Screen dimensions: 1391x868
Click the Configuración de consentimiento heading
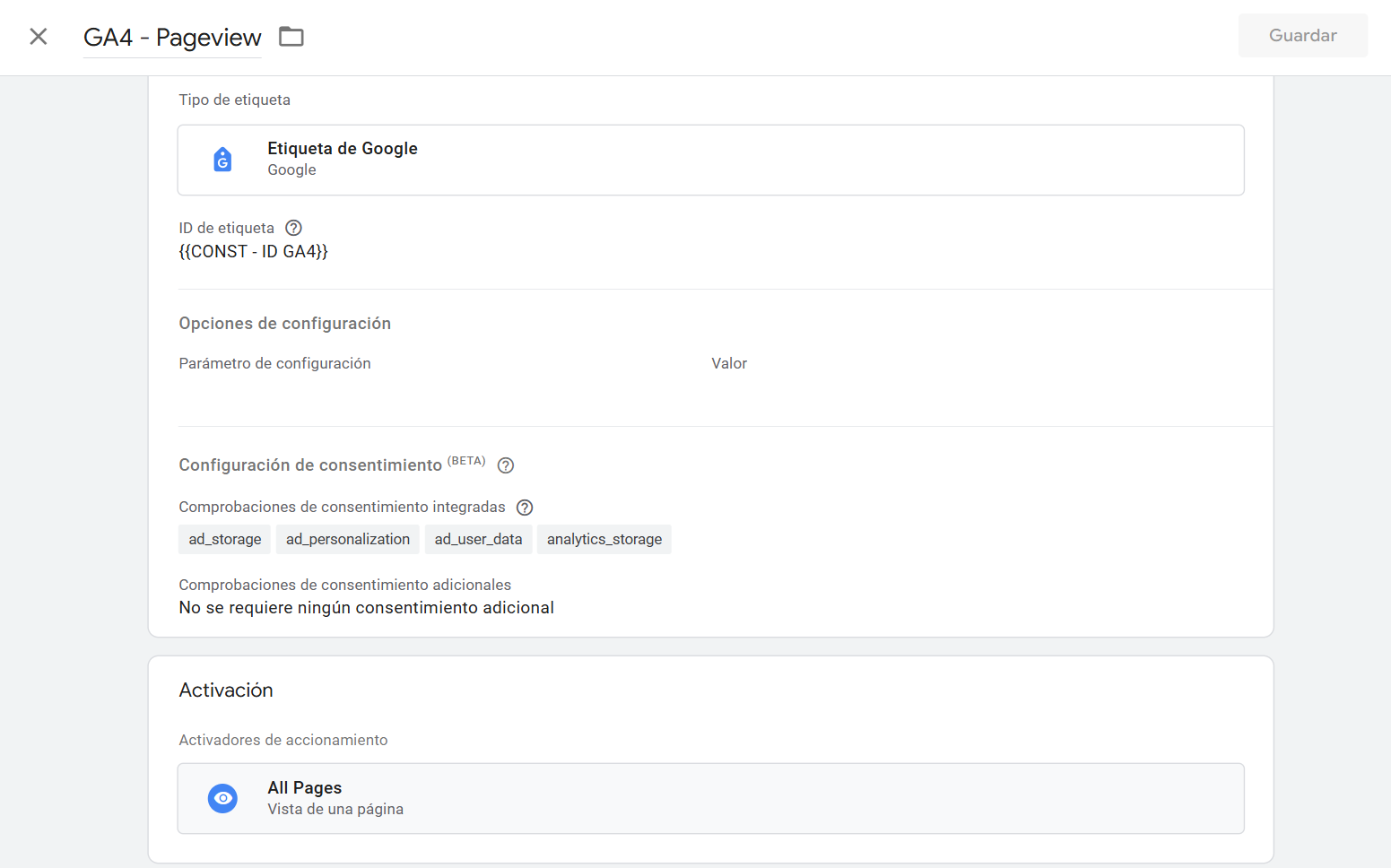(310, 465)
